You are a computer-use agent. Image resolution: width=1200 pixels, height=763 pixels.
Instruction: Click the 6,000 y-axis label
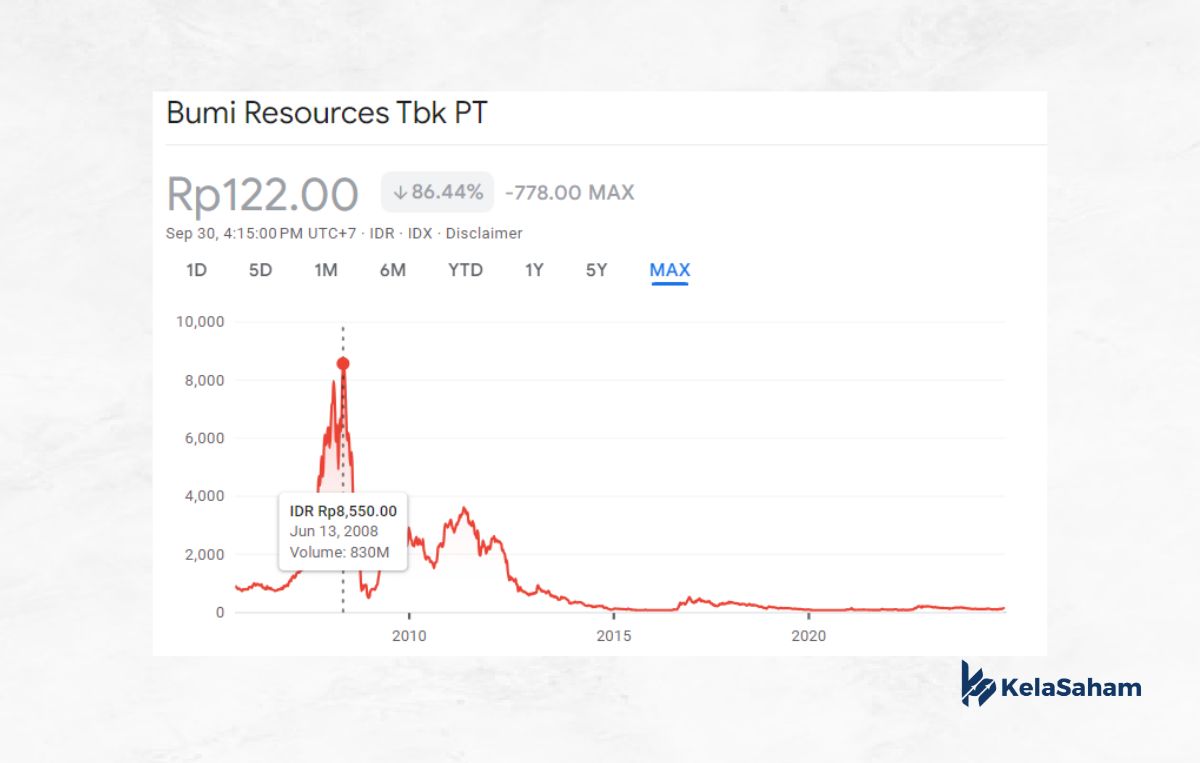(x=204, y=438)
